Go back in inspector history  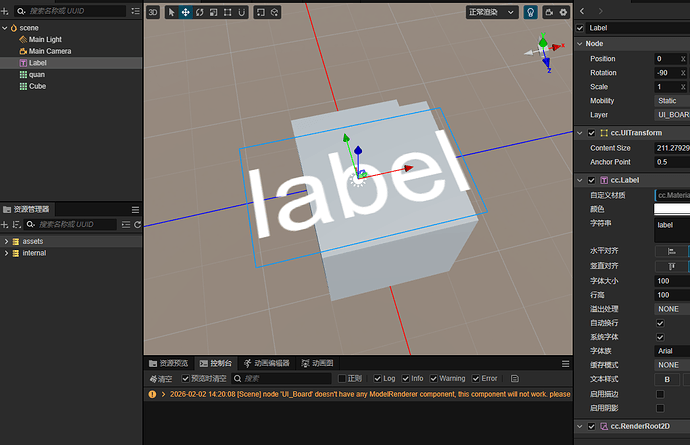tap(582, 11)
